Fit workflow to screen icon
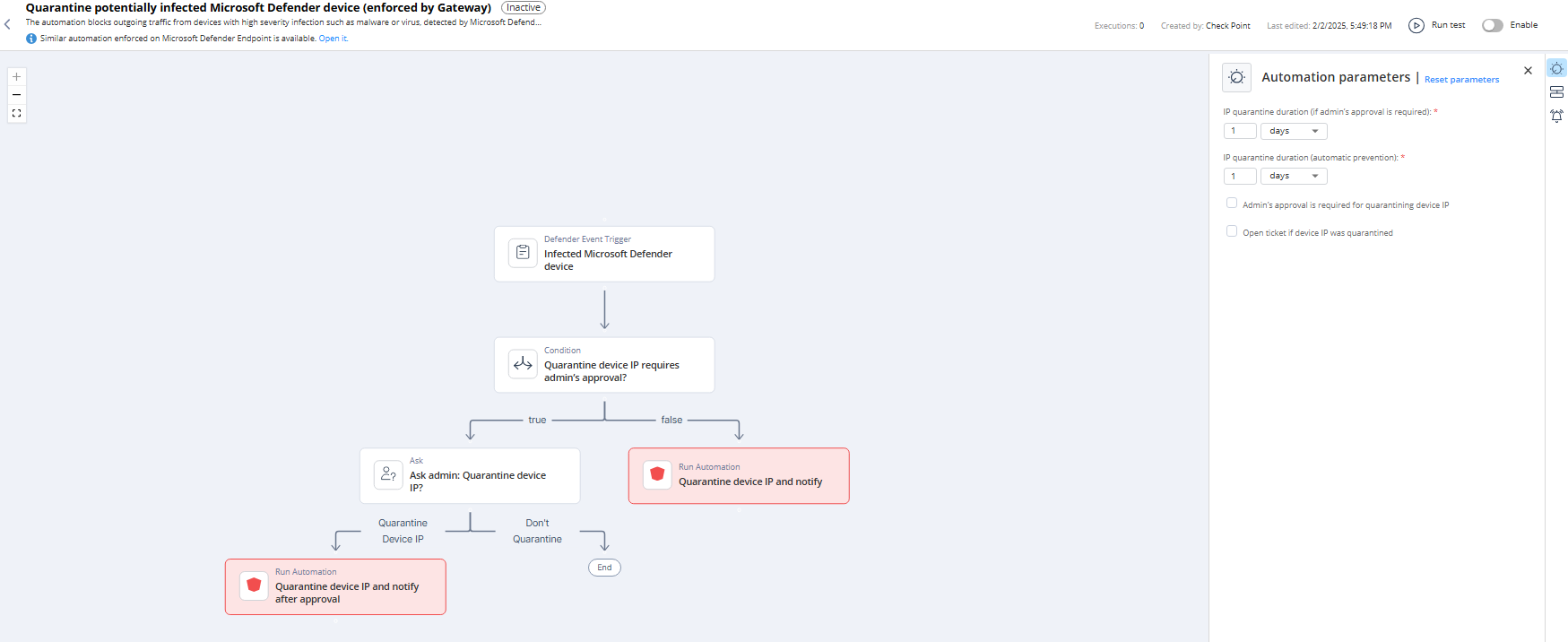Viewport: 1568px width, 642px height. tap(16, 113)
